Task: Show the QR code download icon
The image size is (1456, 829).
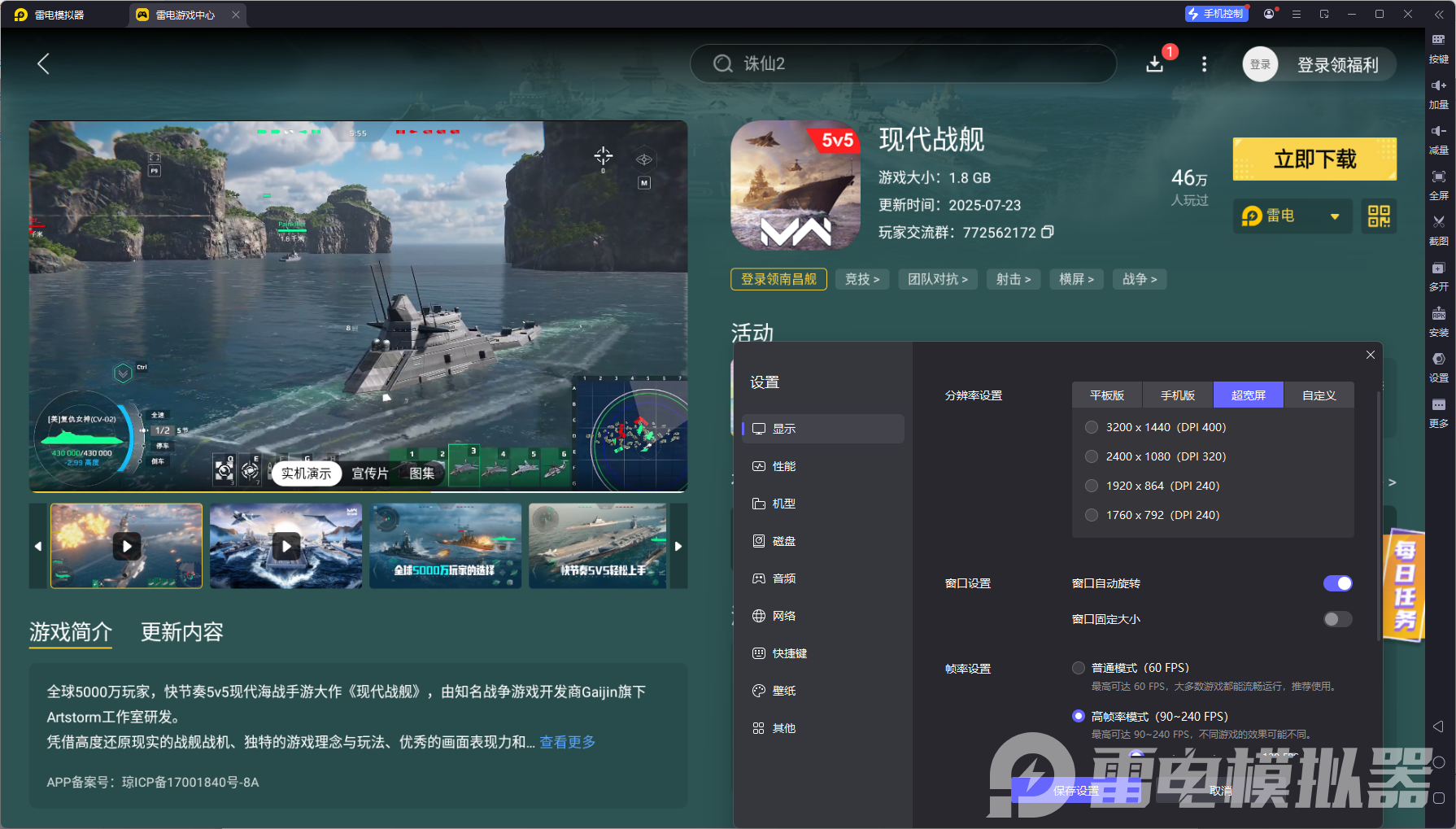Action: point(1379,216)
